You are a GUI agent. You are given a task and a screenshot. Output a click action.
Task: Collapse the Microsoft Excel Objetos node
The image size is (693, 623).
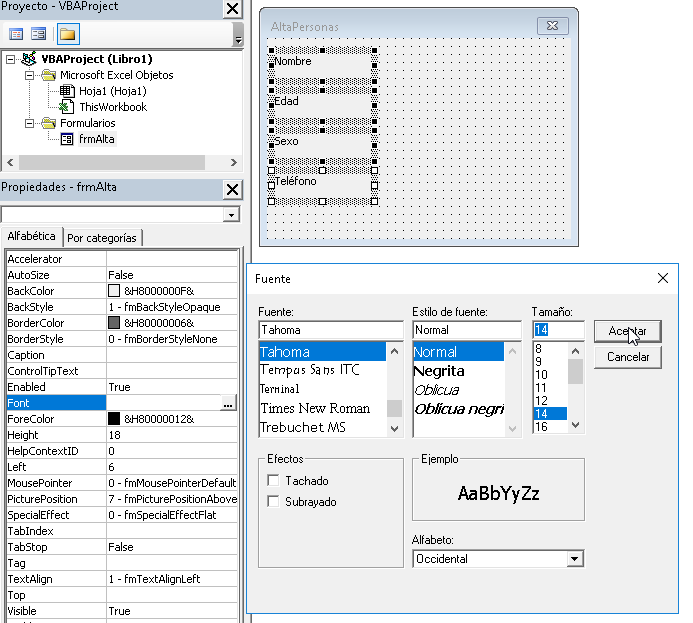[x=30, y=75]
